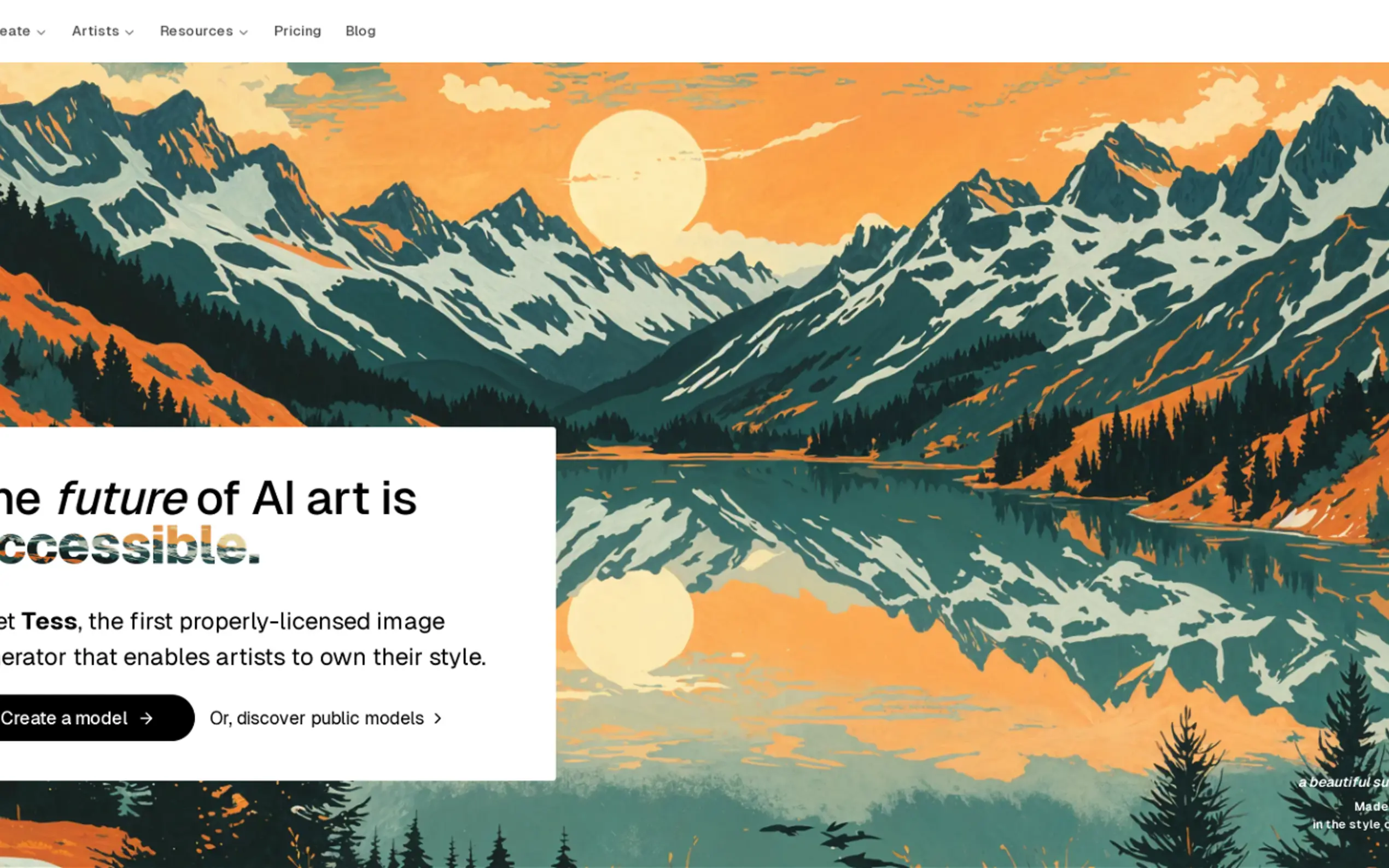Click the 'in the style o…' attribution text

pos(1351,824)
